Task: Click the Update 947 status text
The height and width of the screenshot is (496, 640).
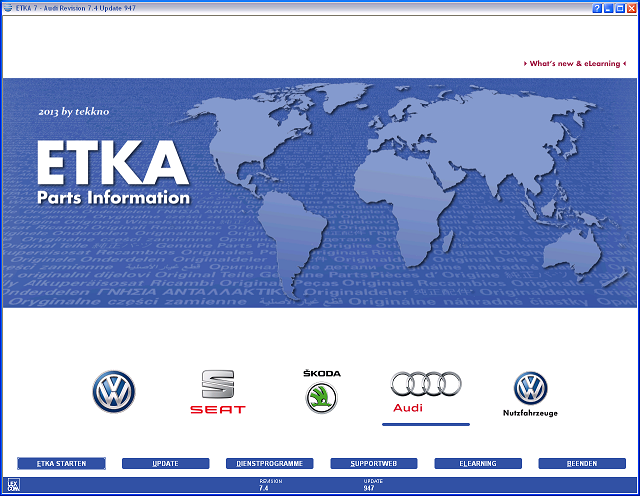Action: (373, 485)
